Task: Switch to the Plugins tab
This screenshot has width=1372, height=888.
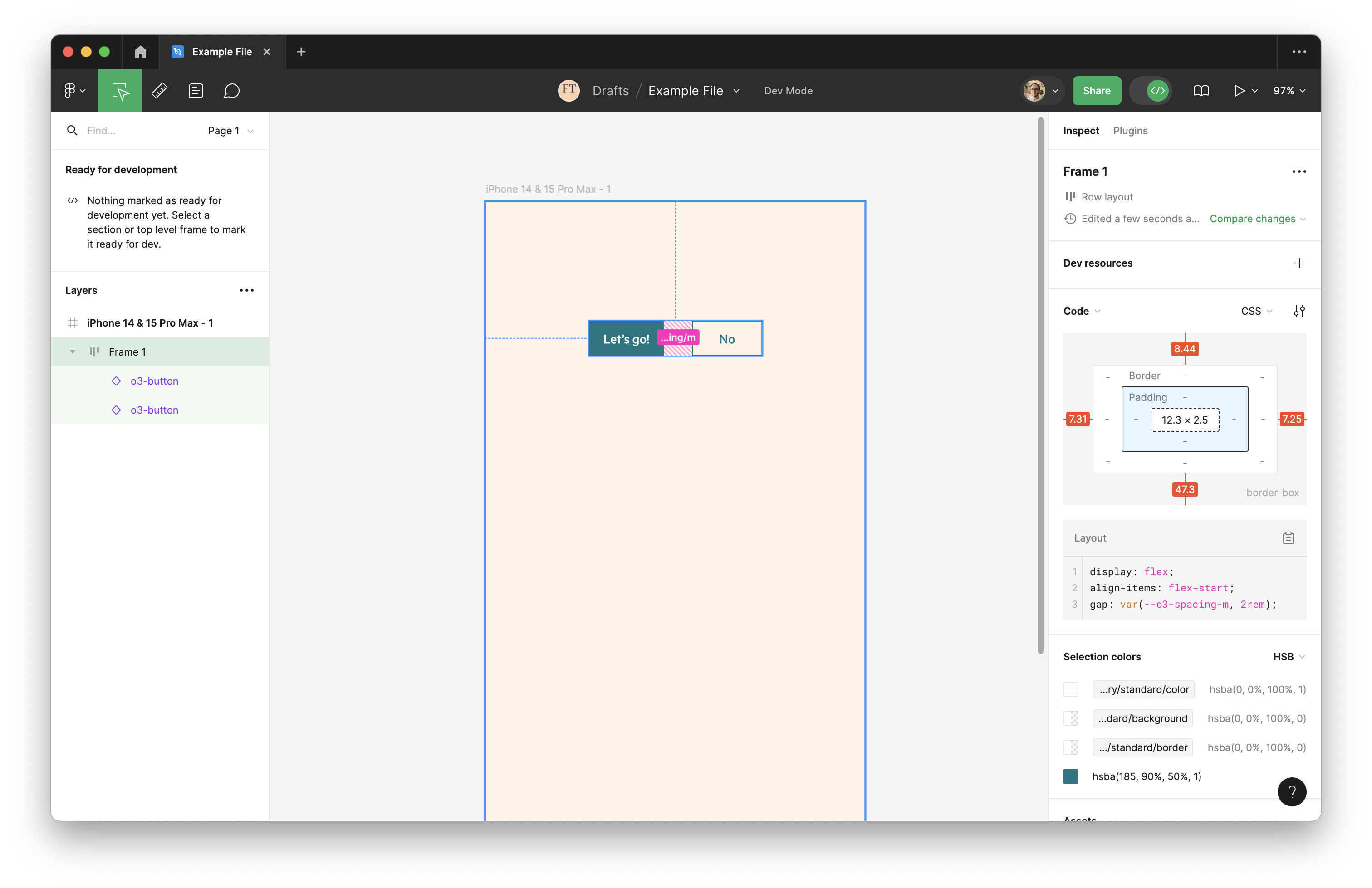Action: (1130, 131)
